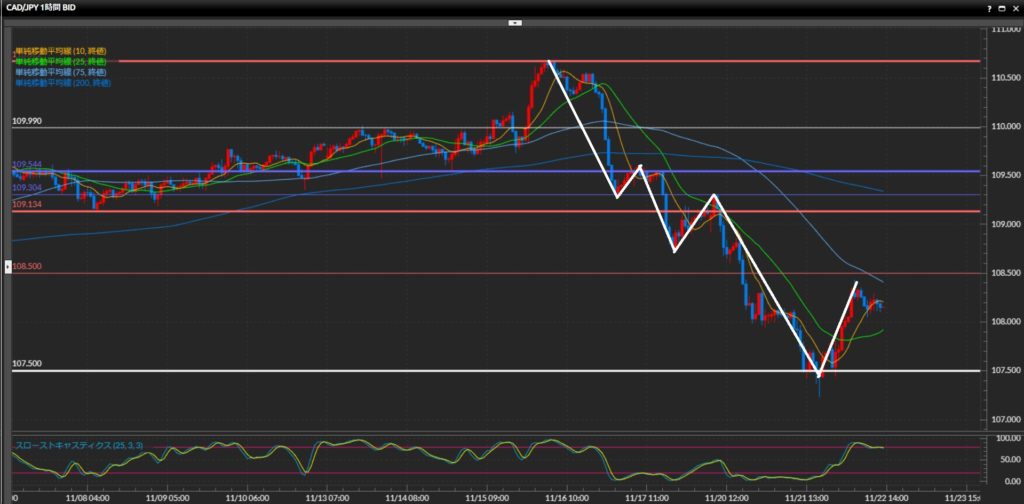This screenshot has width=1024, height=504.
Task: Expand the toolbar dropdown arrow at top center
Action: pyautogui.click(x=514, y=21)
